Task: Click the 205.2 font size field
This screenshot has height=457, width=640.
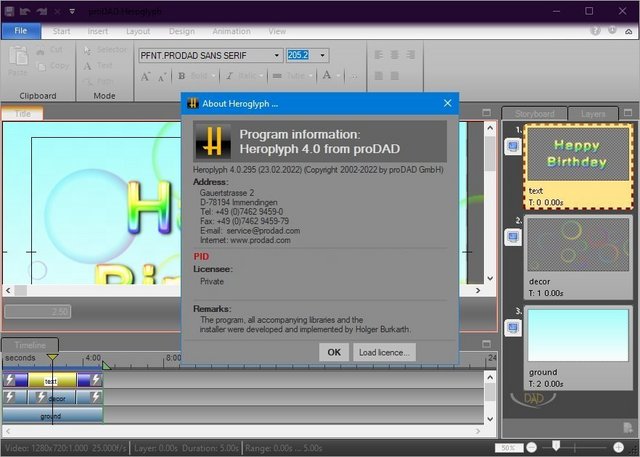Action: click(x=302, y=55)
